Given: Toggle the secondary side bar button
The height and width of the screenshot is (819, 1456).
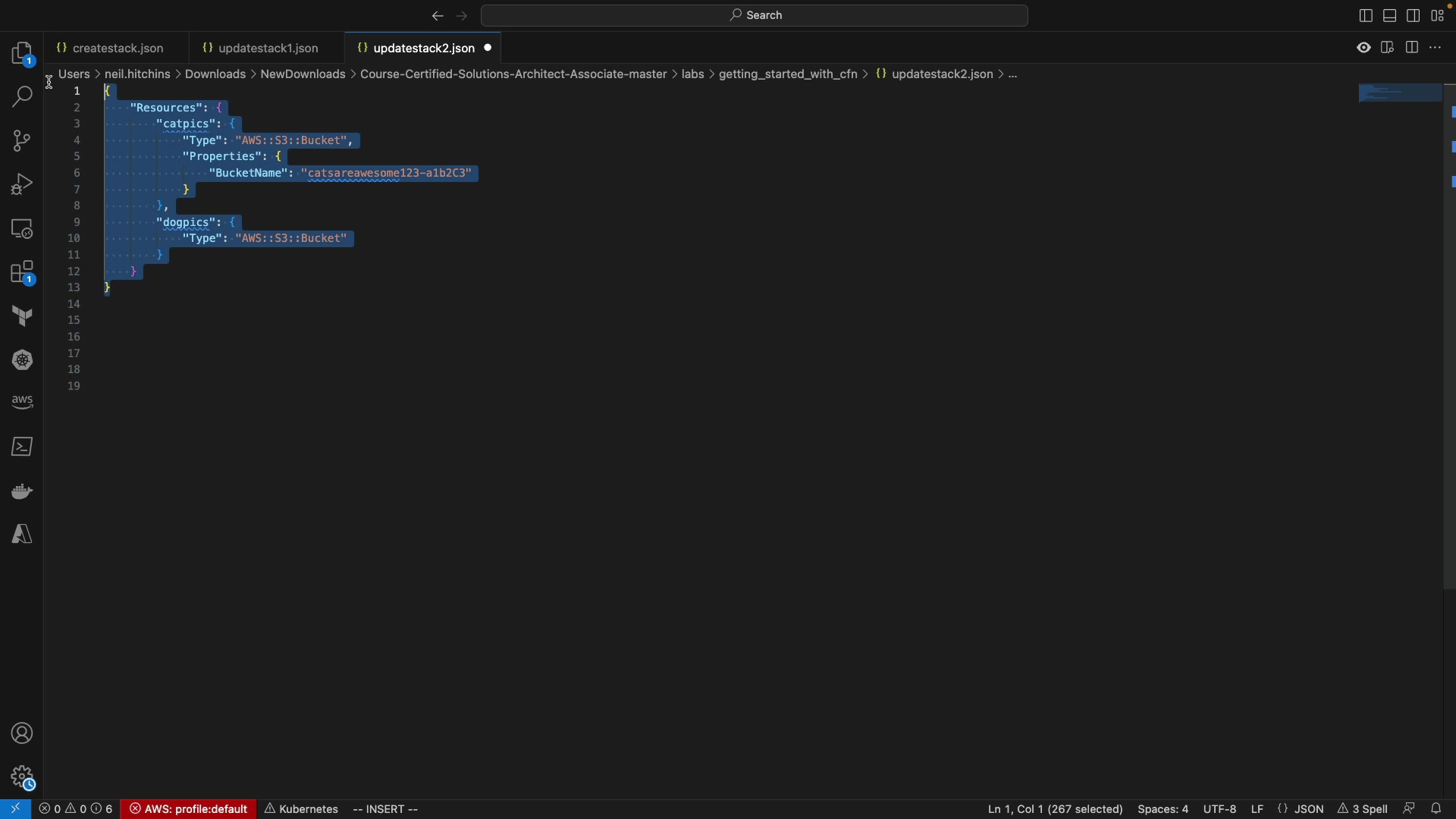Looking at the screenshot, I should tap(1414, 16).
